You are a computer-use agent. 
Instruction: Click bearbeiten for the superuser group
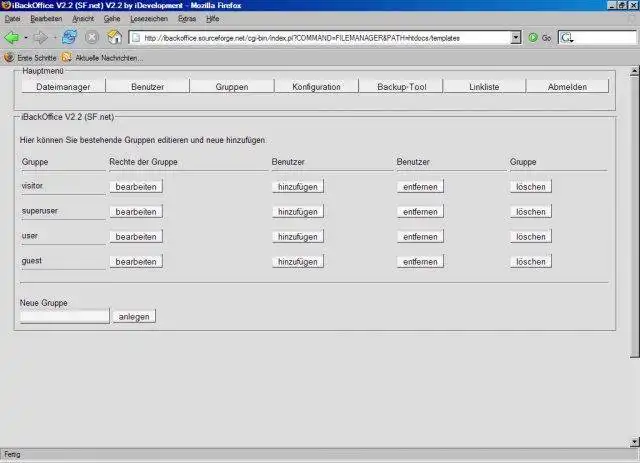point(136,211)
